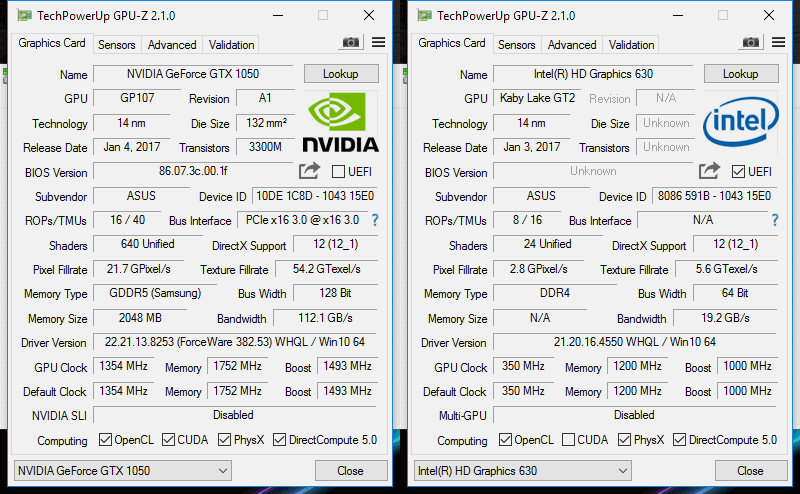Click Bandwidth value 112.1 GB/s
Screen dimensions: 800x494
coord(326,318)
